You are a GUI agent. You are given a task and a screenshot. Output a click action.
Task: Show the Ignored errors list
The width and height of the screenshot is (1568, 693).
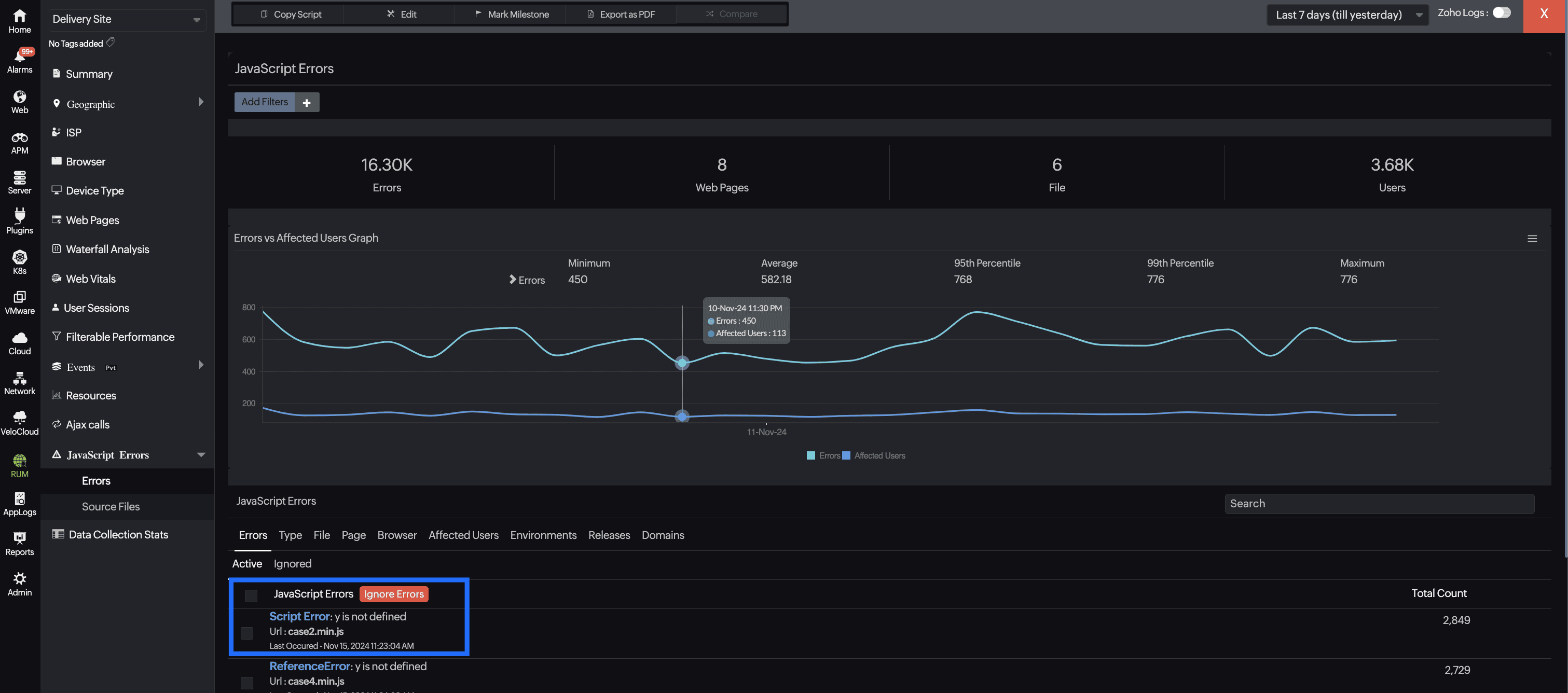[x=292, y=563]
